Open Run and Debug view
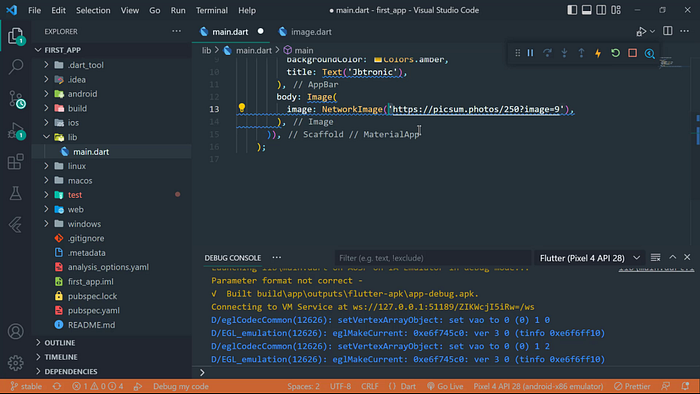 16,131
